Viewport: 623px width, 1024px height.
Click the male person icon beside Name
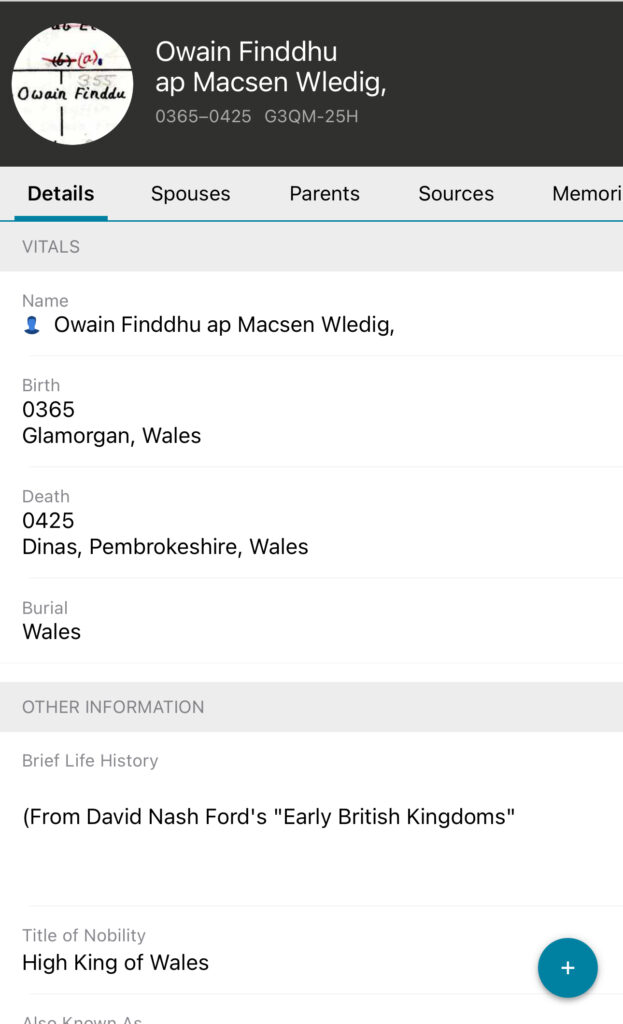click(32, 325)
